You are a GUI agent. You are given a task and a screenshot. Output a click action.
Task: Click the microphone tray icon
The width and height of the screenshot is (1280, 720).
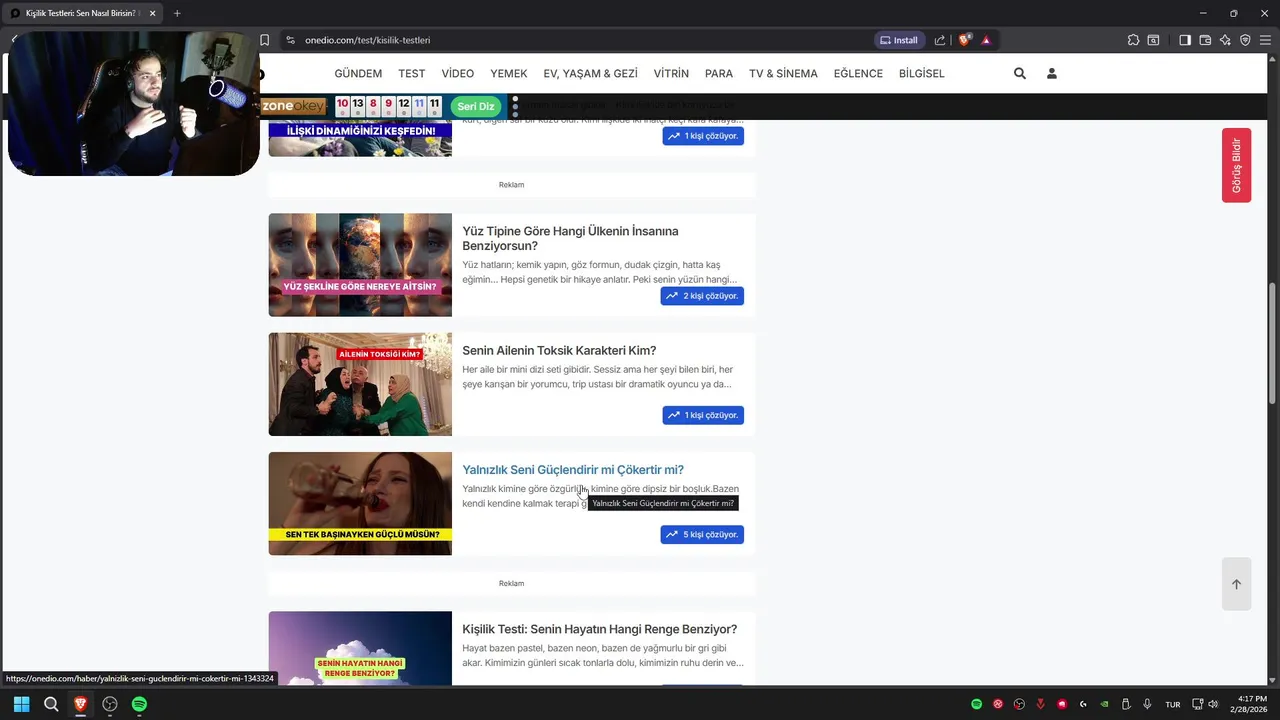pos(1147,704)
